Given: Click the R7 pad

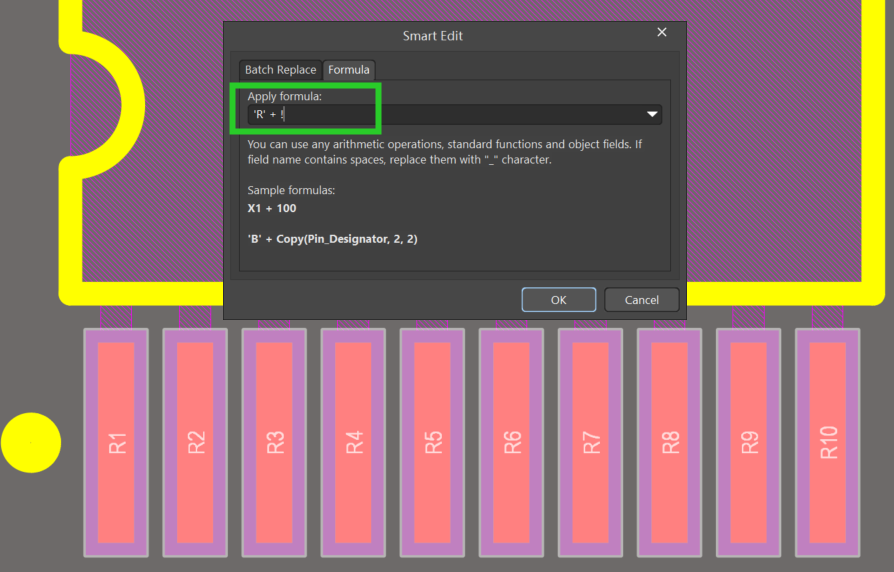Looking at the screenshot, I should [x=590, y=442].
